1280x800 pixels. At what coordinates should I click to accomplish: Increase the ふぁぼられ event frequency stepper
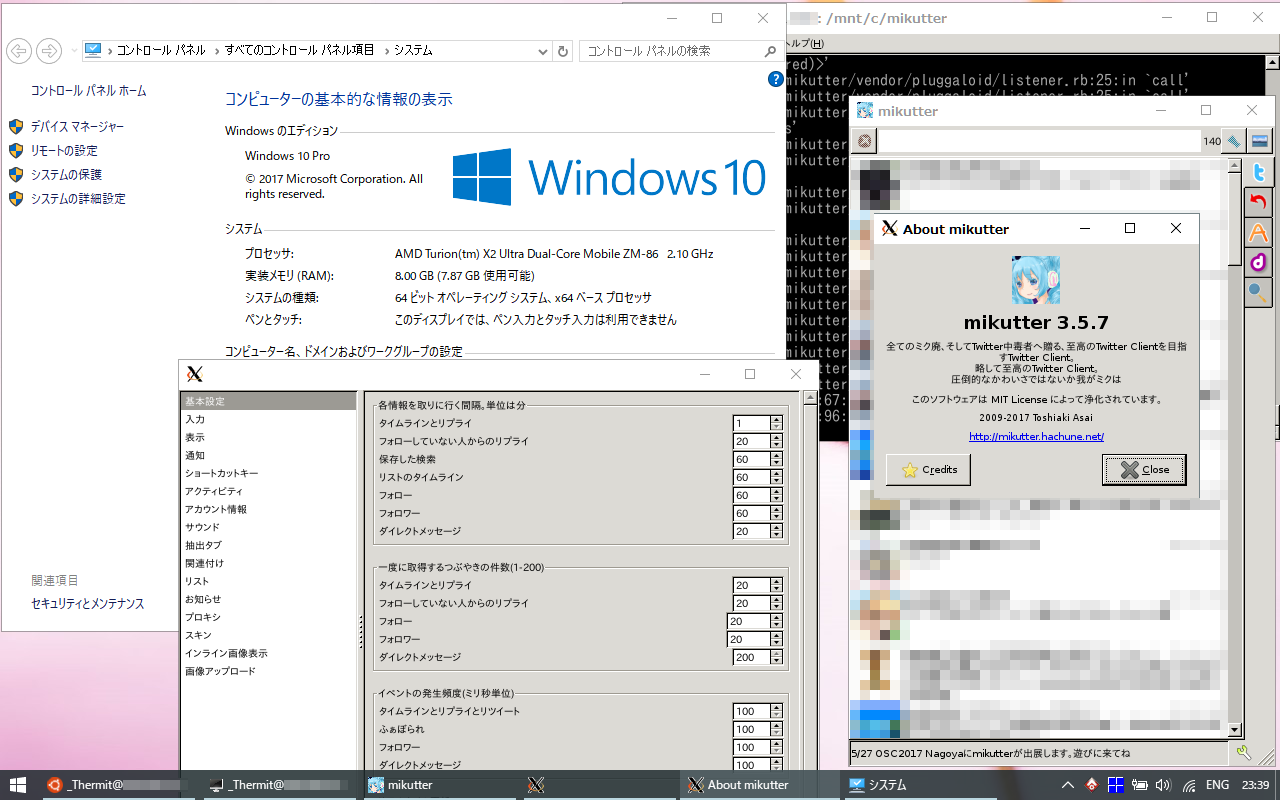click(777, 726)
